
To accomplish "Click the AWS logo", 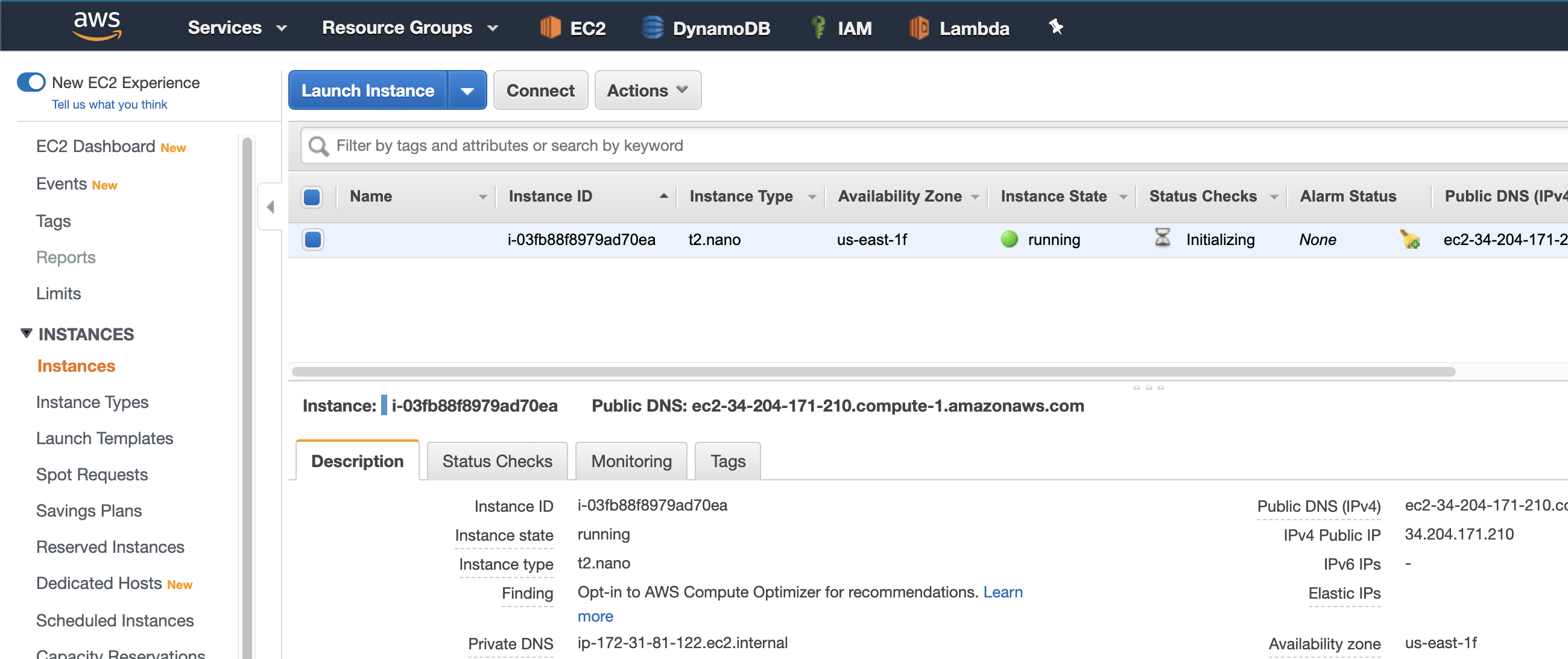I will pyautogui.click(x=96, y=26).
